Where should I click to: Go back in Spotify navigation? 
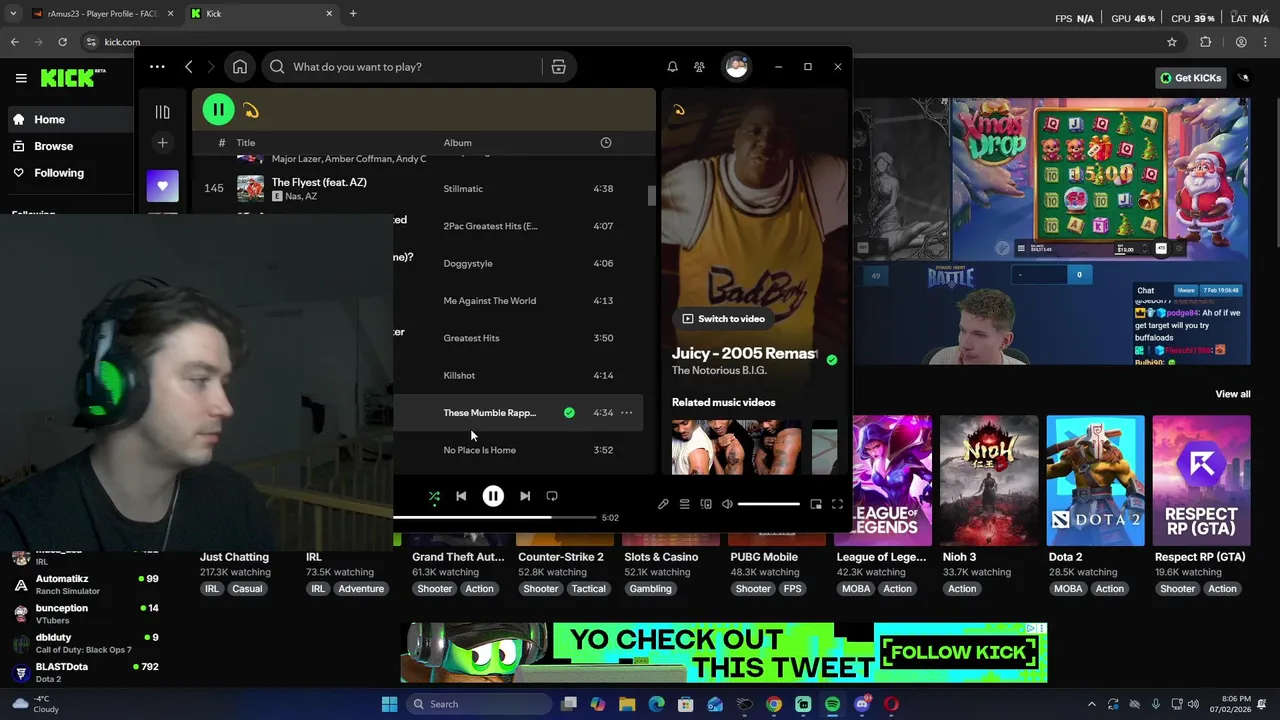pyautogui.click(x=189, y=67)
